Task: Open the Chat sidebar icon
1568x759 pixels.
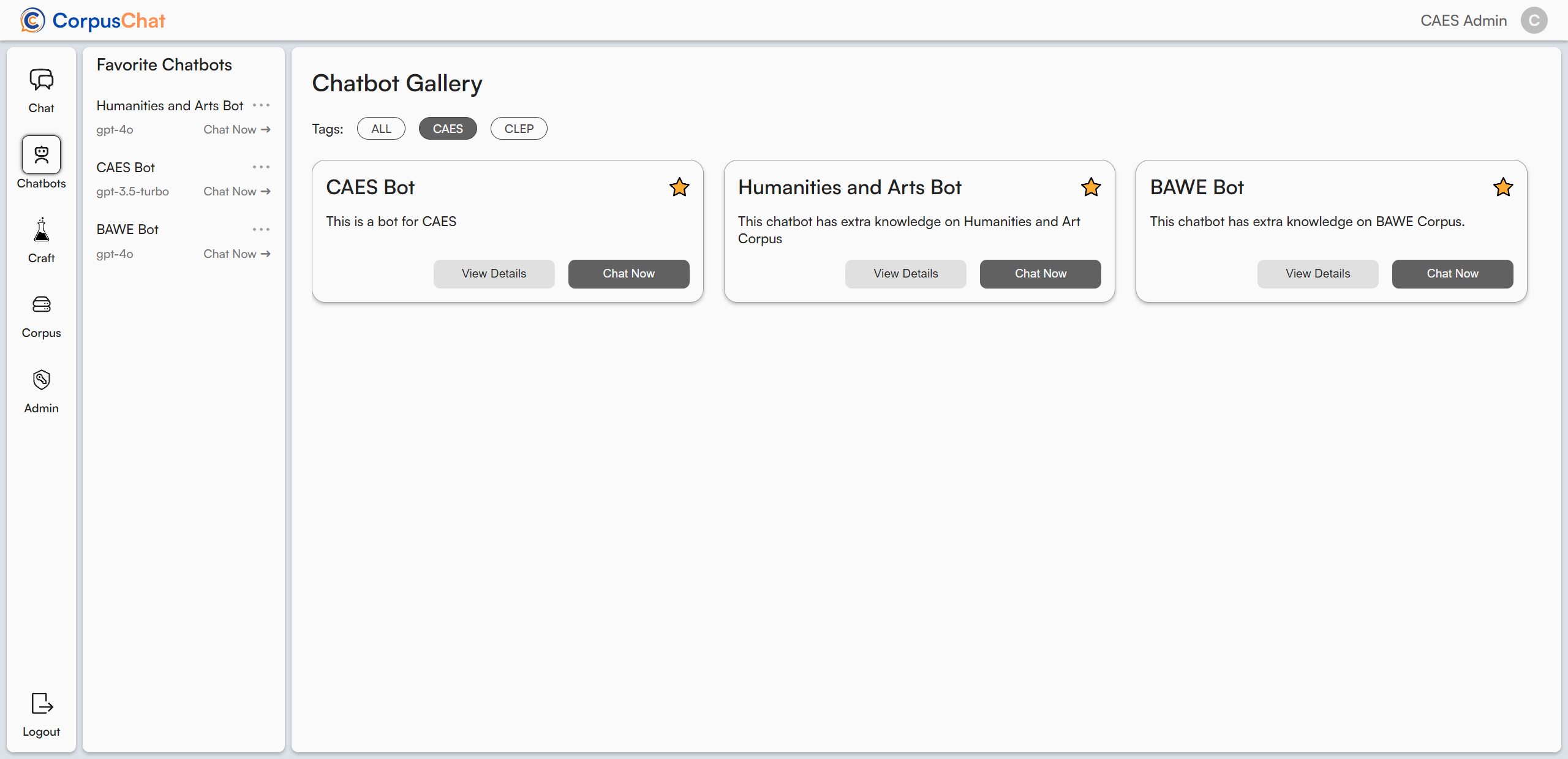Action: 41,80
